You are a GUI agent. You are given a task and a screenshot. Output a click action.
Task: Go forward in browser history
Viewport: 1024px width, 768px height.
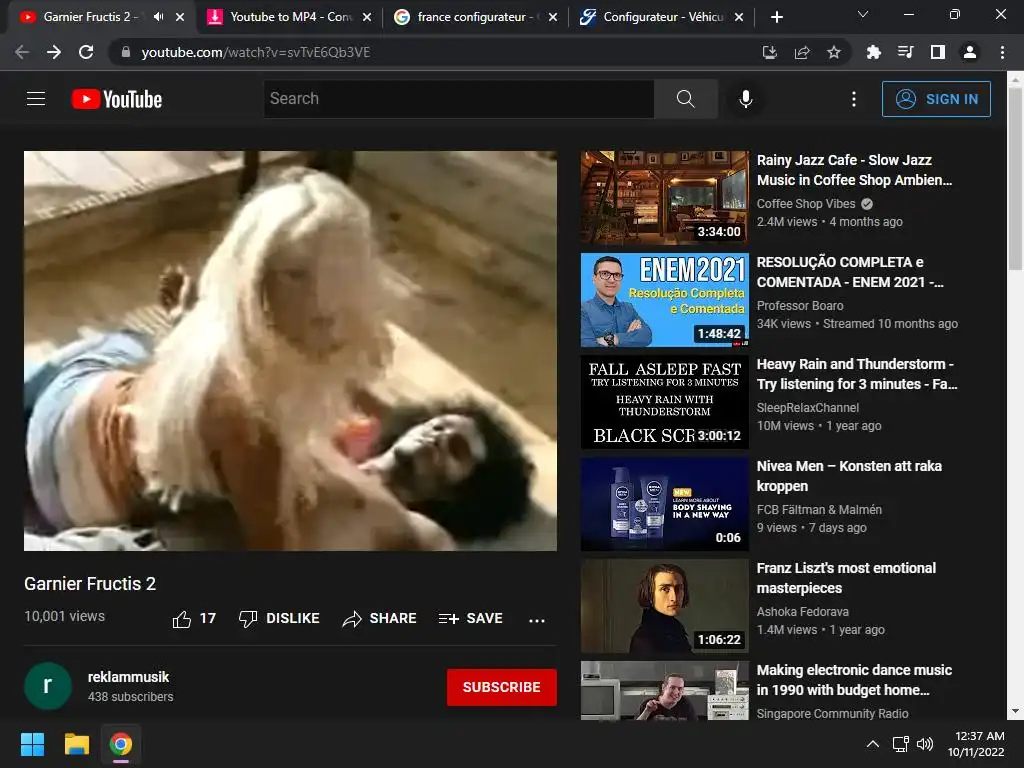pyautogui.click(x=54, y=52)
